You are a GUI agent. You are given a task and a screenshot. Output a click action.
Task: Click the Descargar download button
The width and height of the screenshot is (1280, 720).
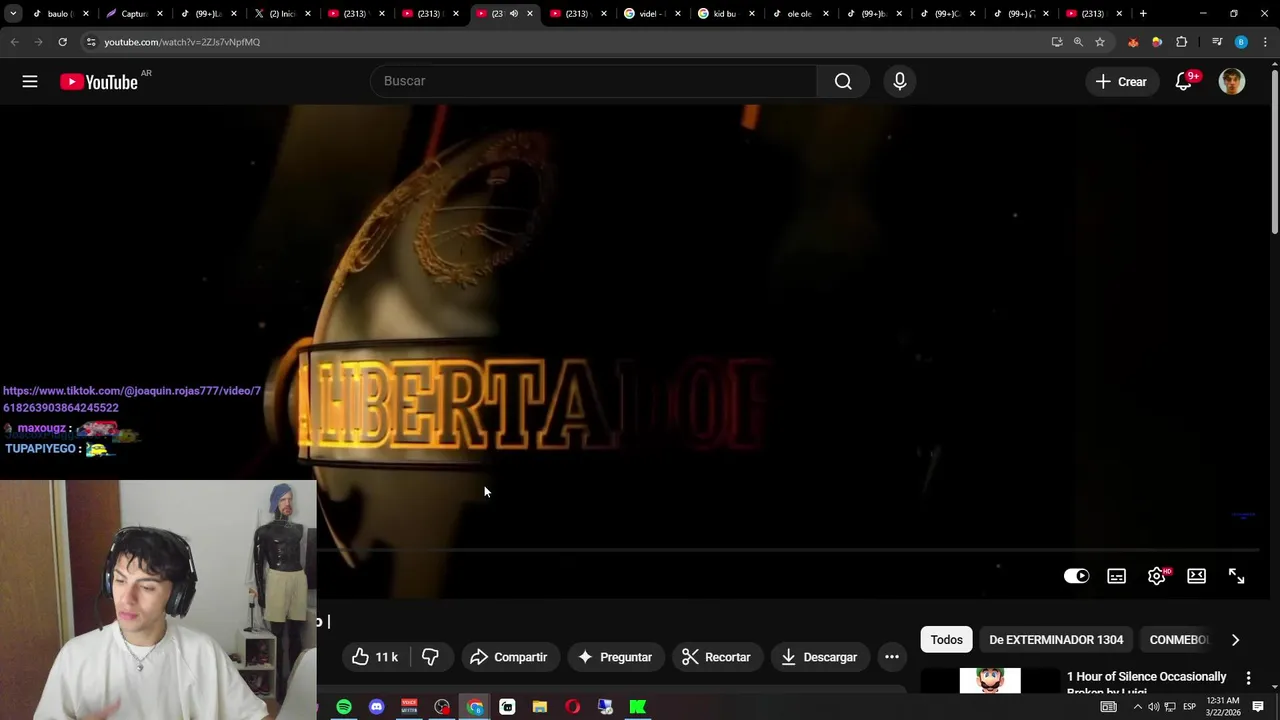pyautogui.click(x=819, y=657)
